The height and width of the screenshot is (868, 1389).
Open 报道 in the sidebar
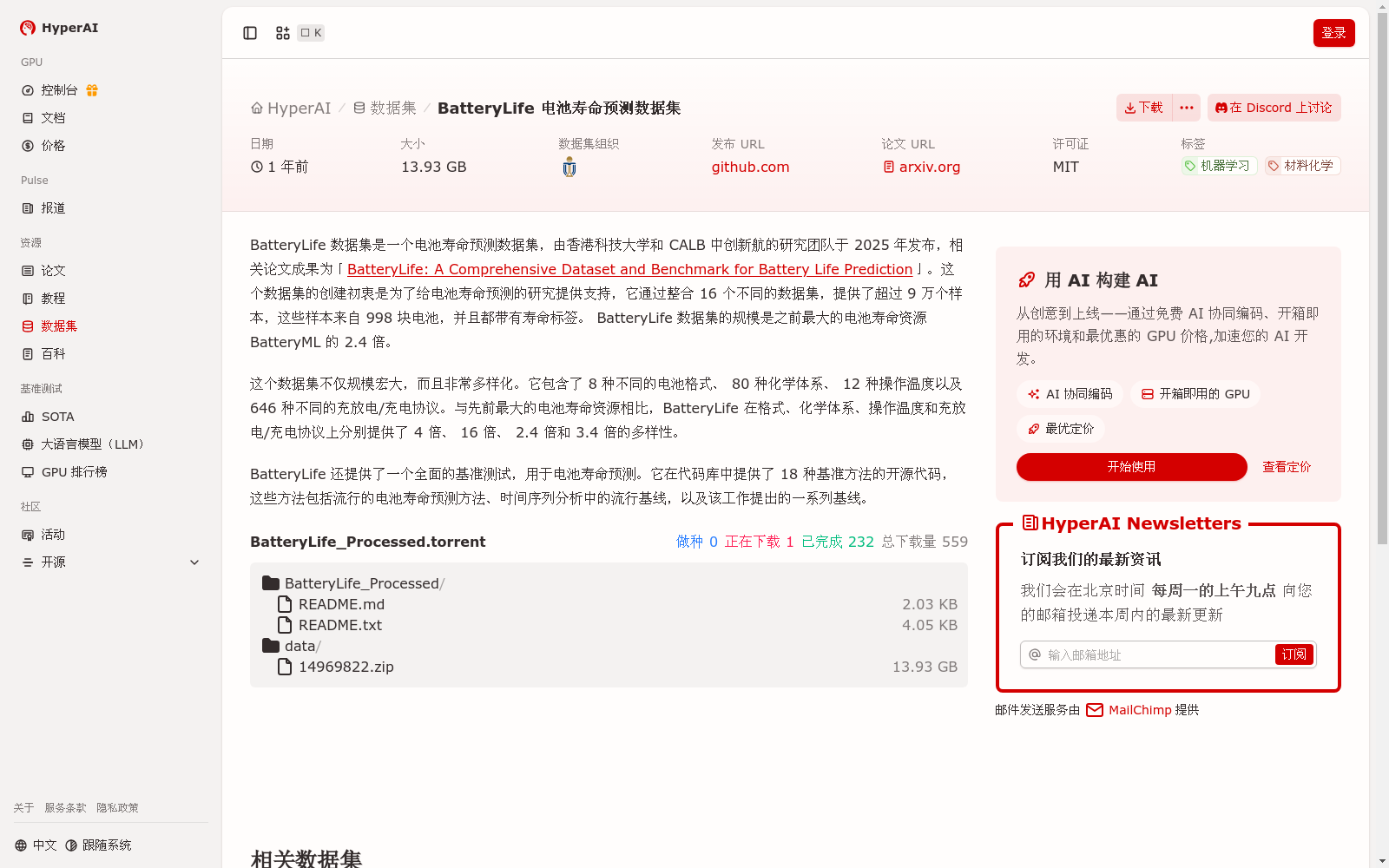click(43, 208)
